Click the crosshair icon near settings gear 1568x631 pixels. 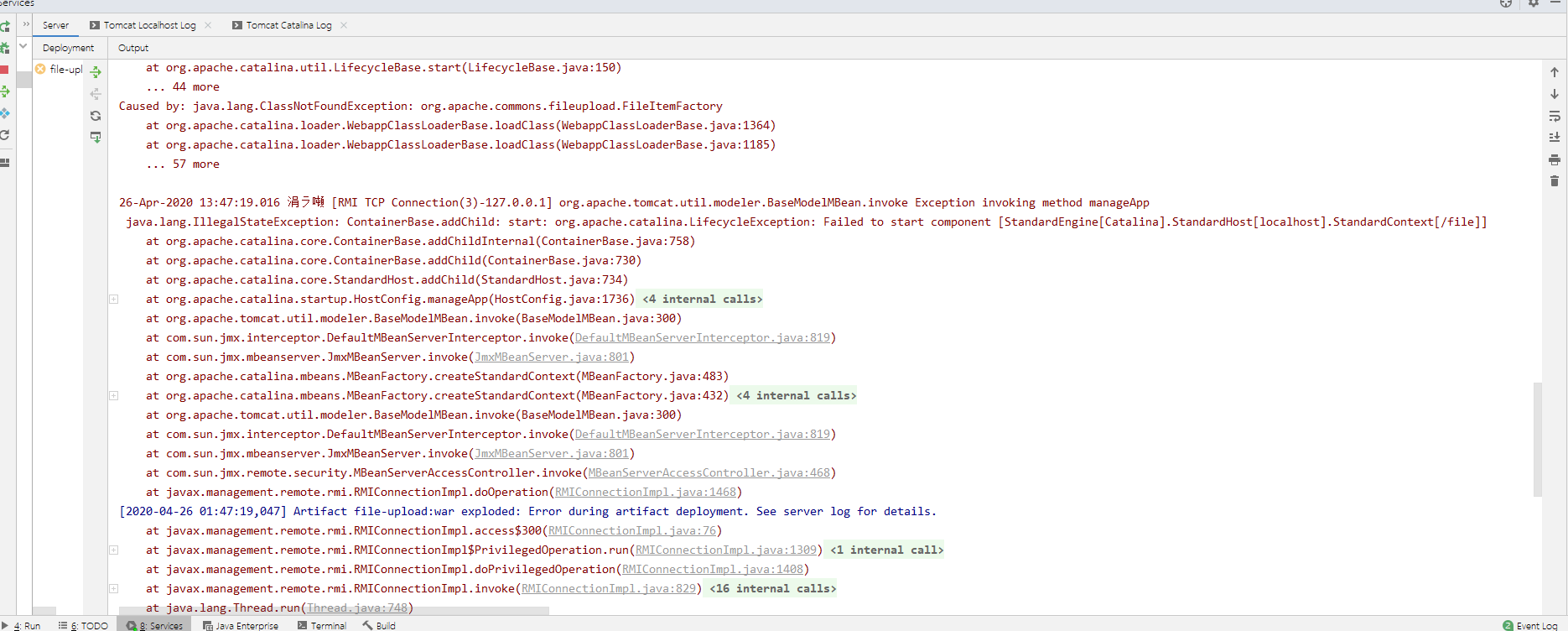1506,3
